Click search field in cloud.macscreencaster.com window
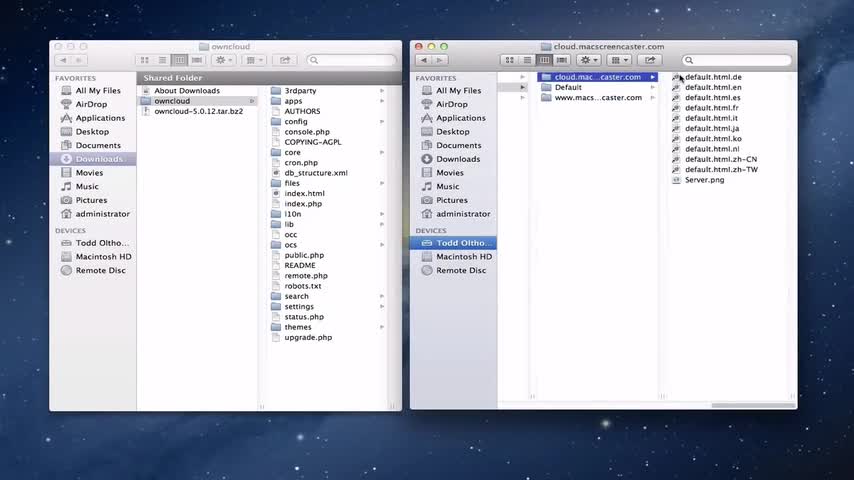854x480 pixels. point(736,60)
